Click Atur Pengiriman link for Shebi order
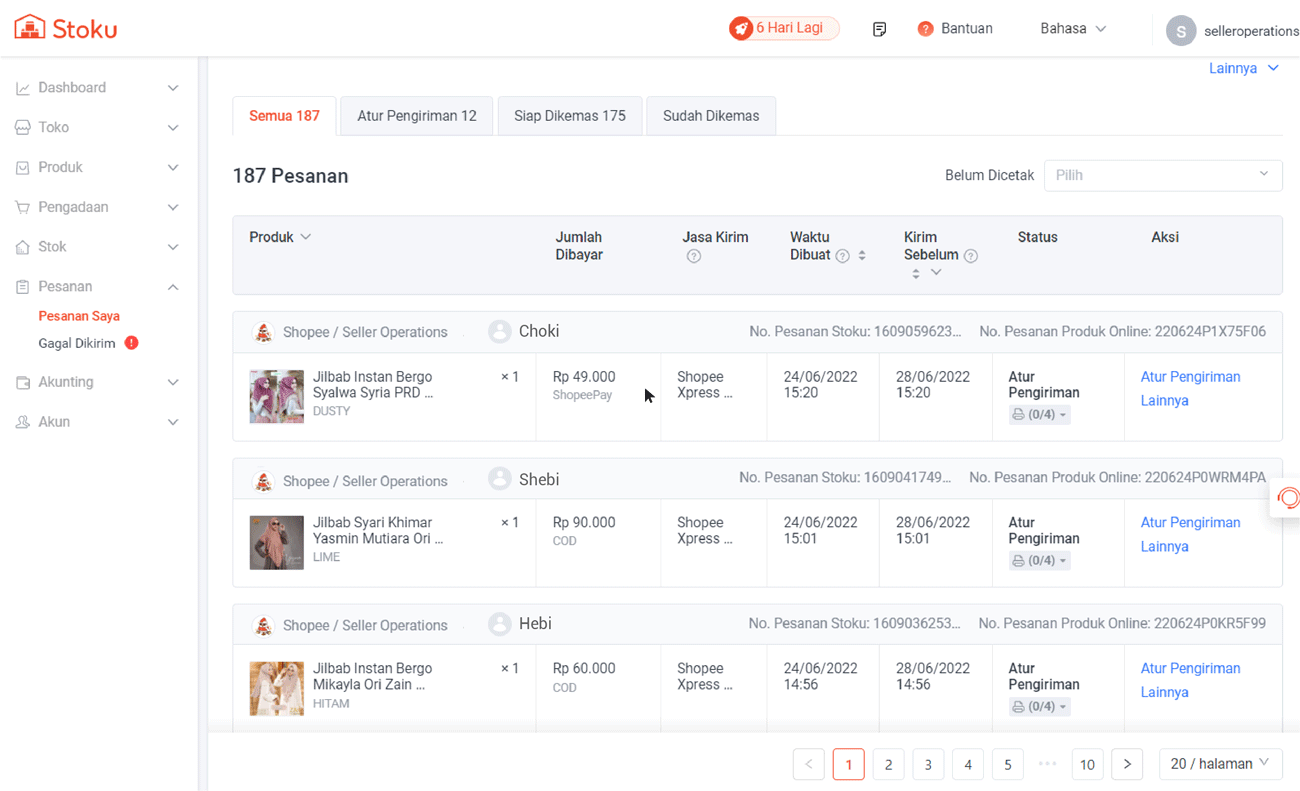1300x791 pixels. click(1190, 523)
